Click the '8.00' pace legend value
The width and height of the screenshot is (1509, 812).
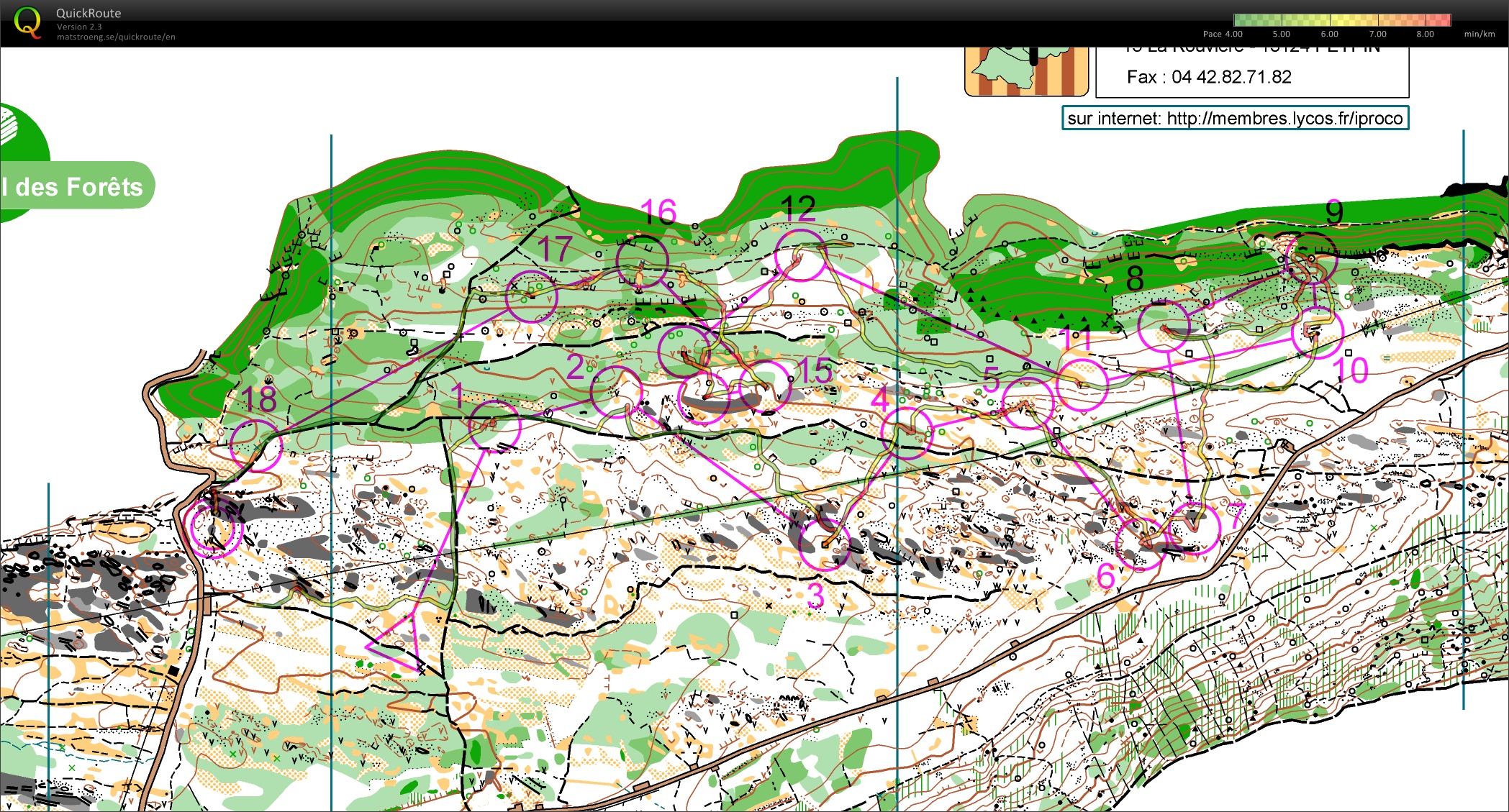point(1425,34)
